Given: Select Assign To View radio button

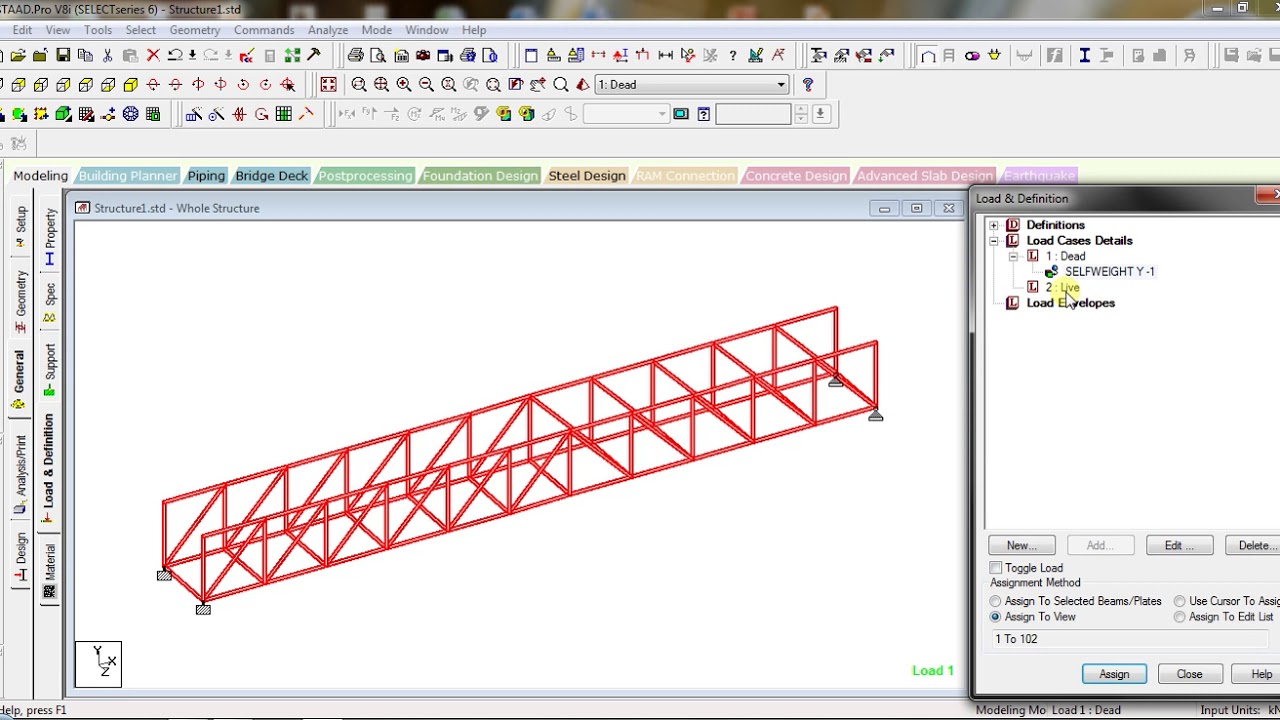Looking at the screenshot, I should point(995,617).
